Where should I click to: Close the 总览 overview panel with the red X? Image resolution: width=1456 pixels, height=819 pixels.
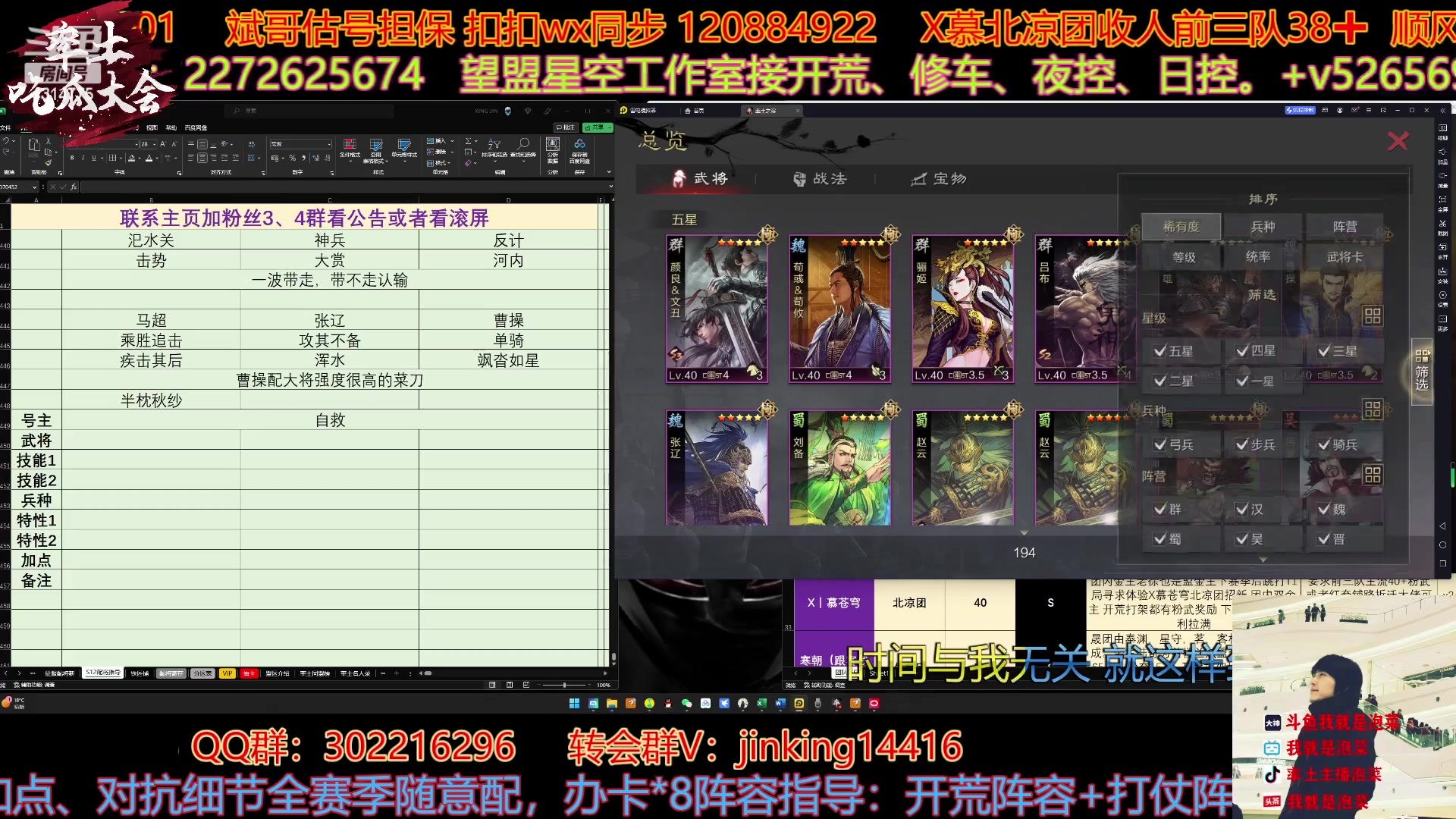point(1398,141)
